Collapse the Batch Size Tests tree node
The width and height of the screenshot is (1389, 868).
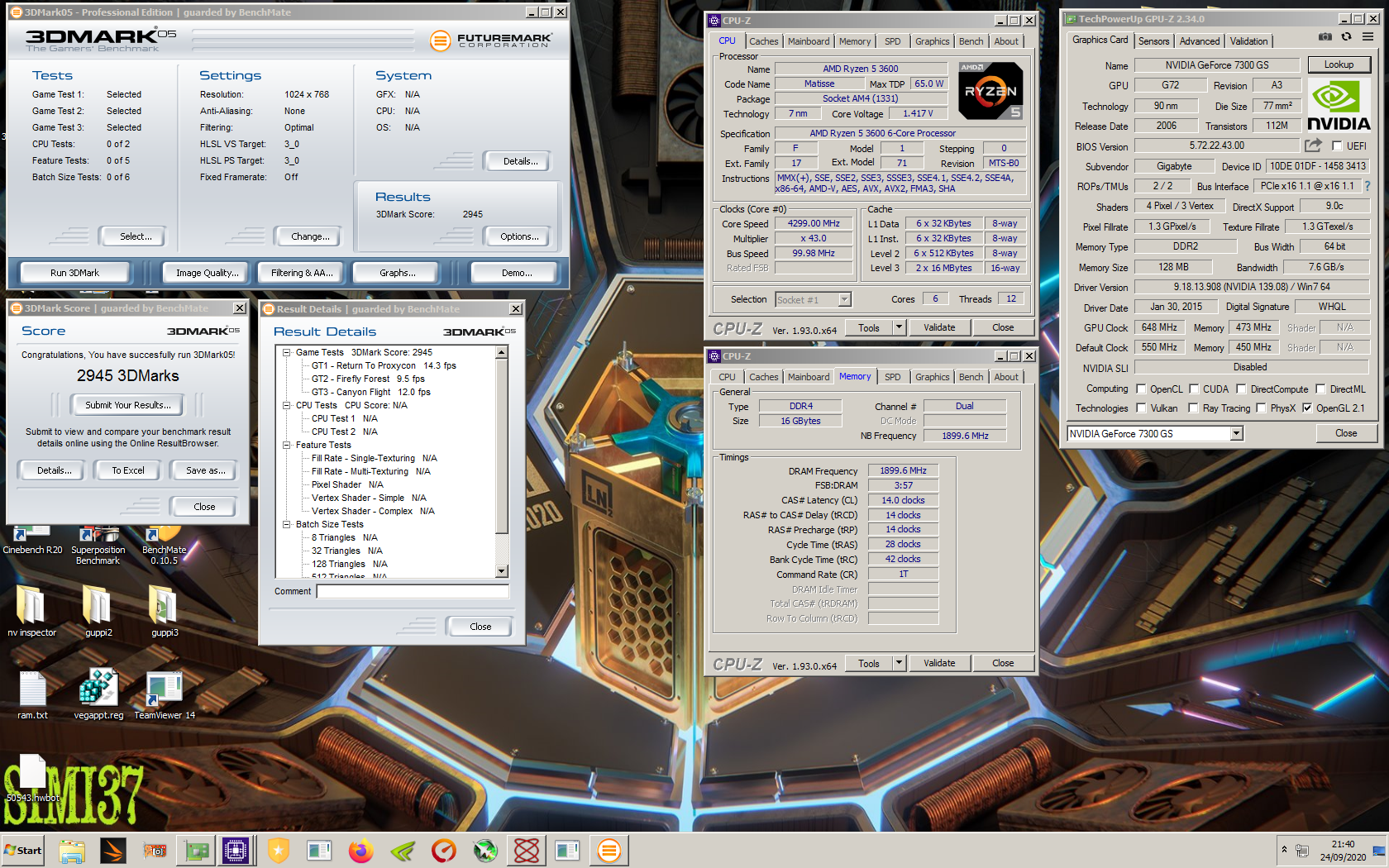pos(287,524)
